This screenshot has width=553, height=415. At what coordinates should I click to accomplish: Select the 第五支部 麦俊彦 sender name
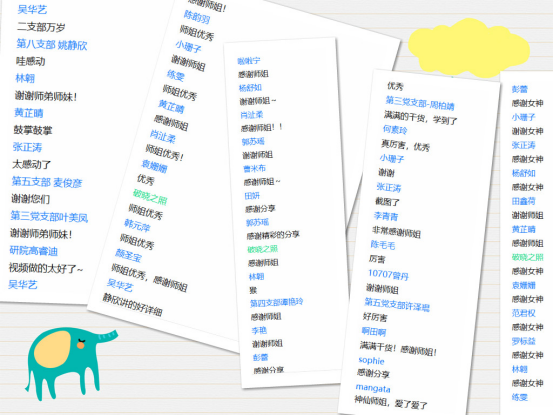pos(47,182)
